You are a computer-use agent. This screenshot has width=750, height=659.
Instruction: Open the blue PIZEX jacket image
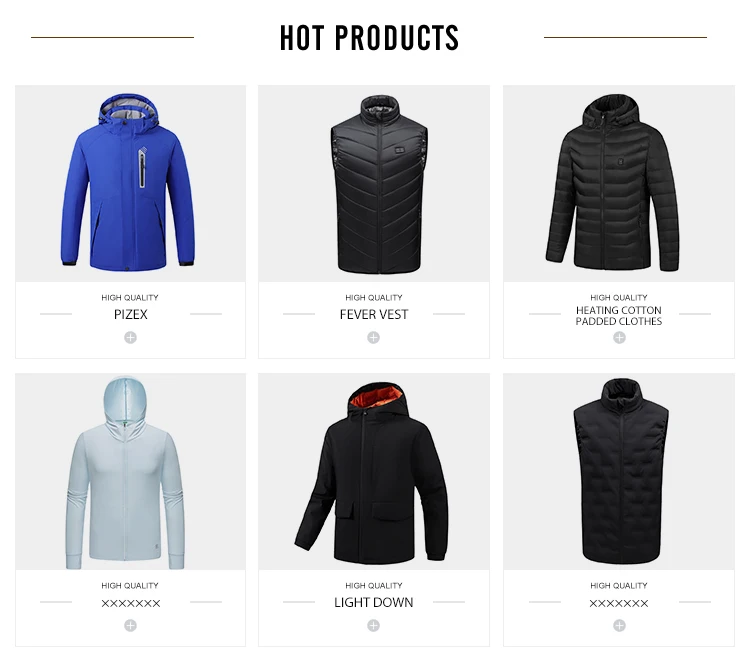click(x=131, y=184)
